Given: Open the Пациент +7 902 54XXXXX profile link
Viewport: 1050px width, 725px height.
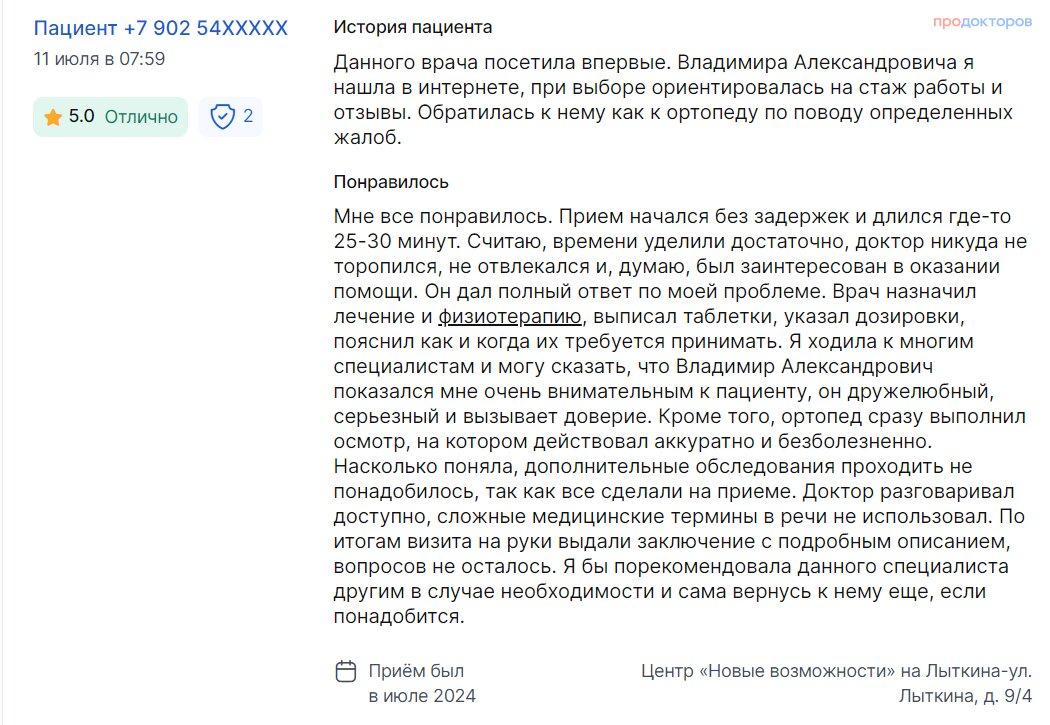Looking at the screenshot, I should pyautogui.click(x=161, y=28).
